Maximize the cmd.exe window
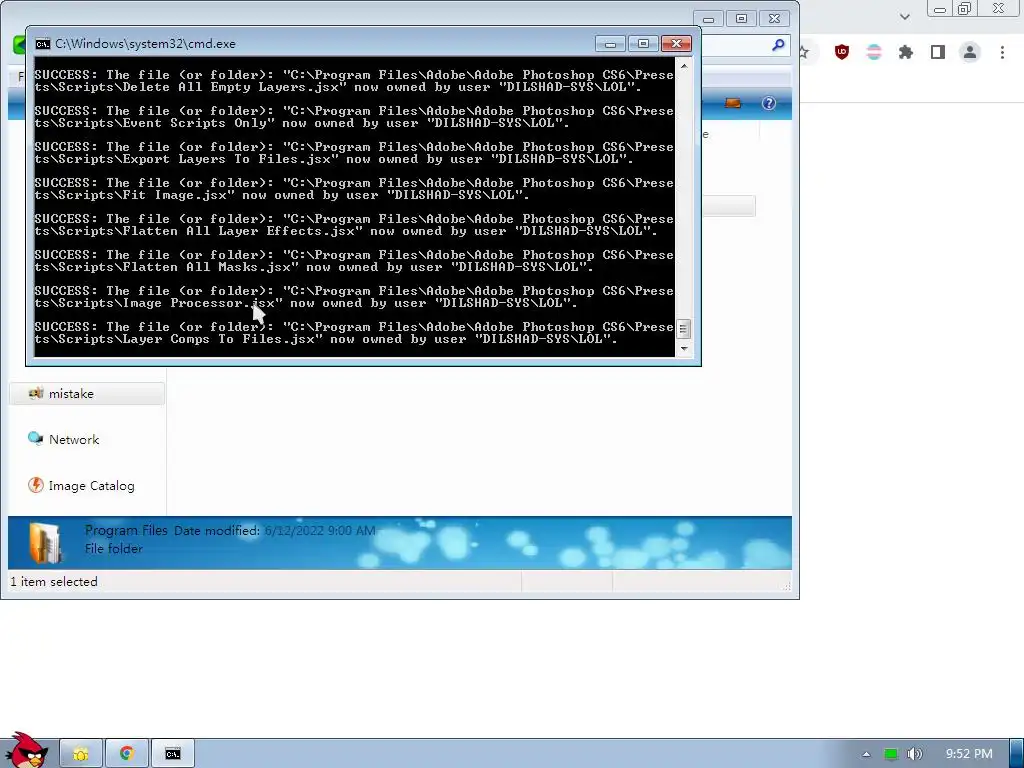This screenshot has width=1024, height=768. coord(643,44)
